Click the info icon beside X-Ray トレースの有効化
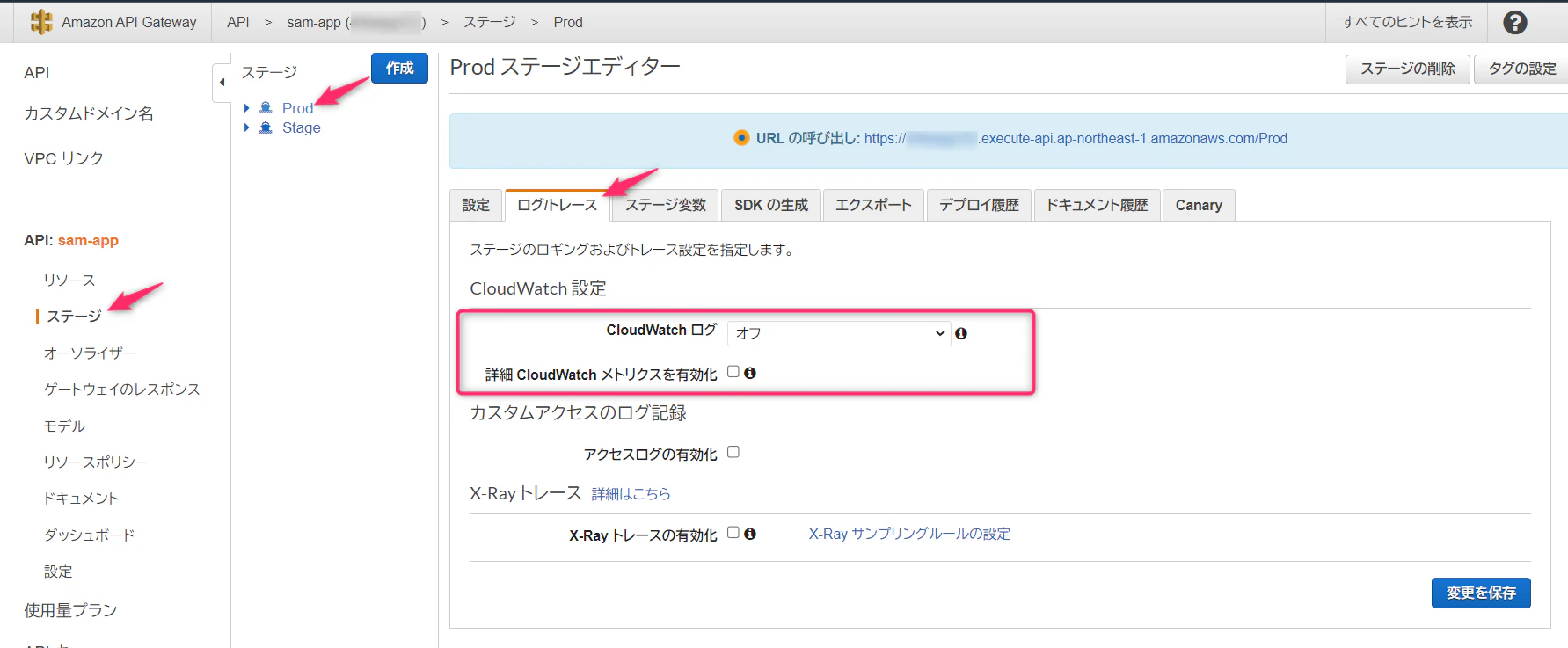This screenshot has height=648, width=1568. click(750, 533)
